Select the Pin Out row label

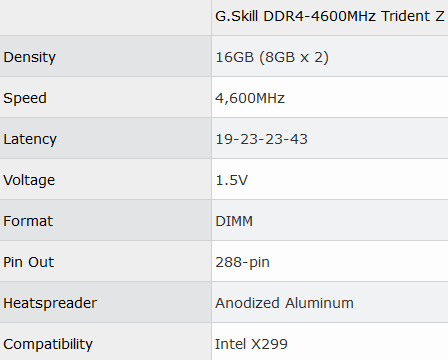pos(28,262)
